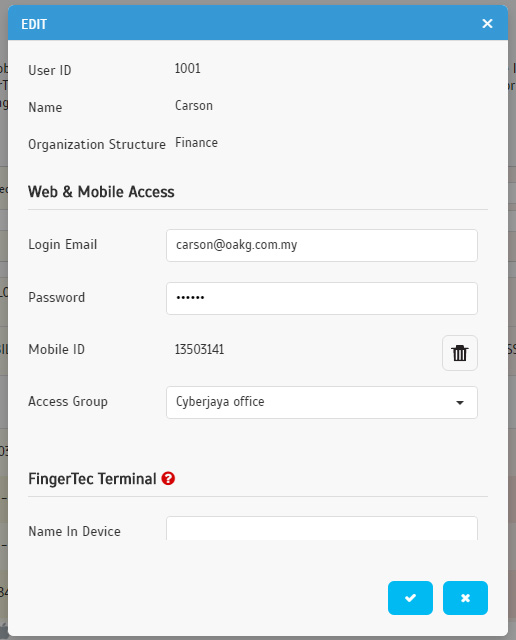Image resolution: width=516 pixels, height=640 pixels.
Task: Open the Cyberjaya office selection box
Action: click(x=322, y=402)
